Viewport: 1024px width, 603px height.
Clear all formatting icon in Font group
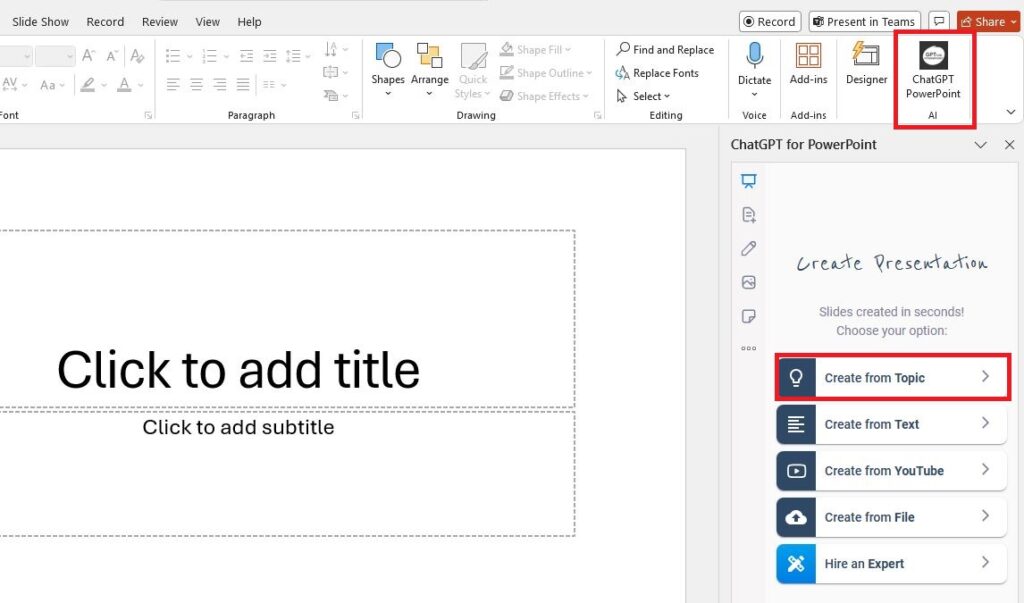tap(136, 56)
